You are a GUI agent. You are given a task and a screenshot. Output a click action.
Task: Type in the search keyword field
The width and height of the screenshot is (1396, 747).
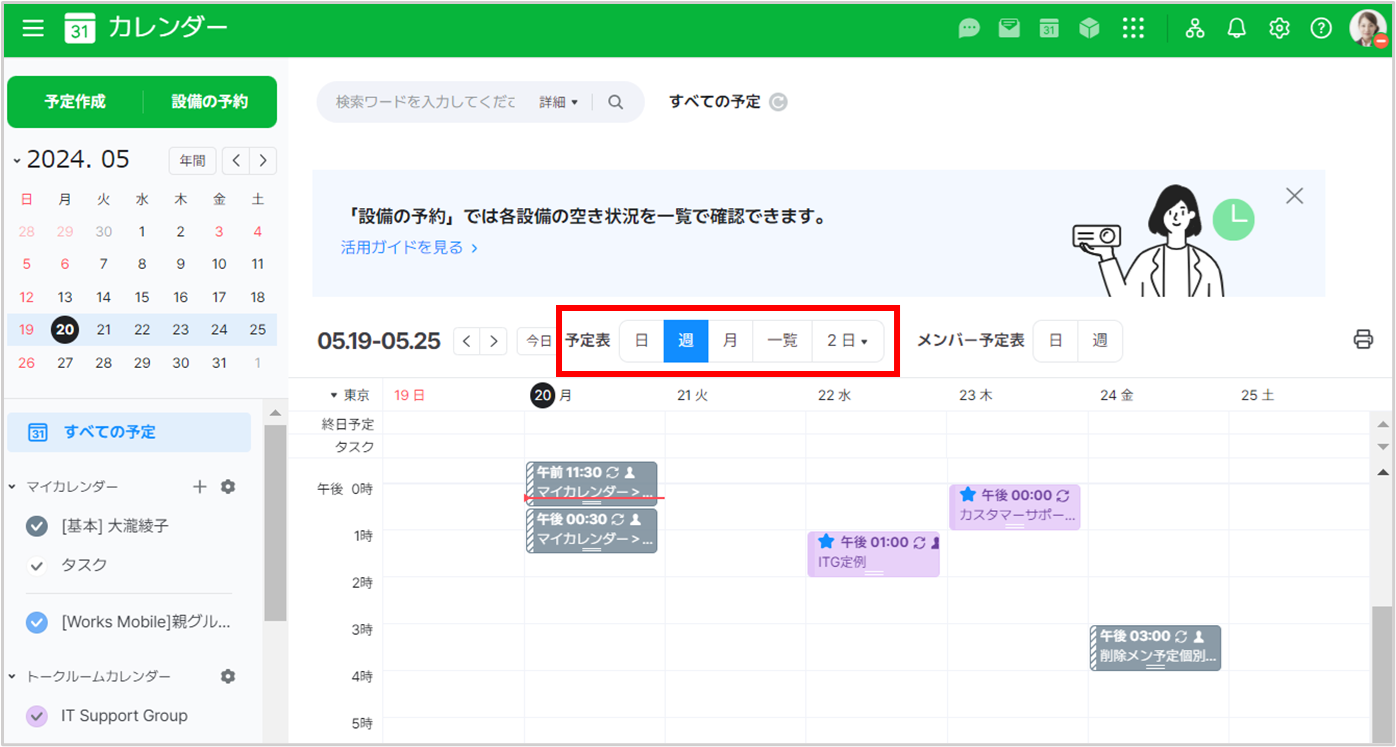pyautogui.click(x=425, y=102)
